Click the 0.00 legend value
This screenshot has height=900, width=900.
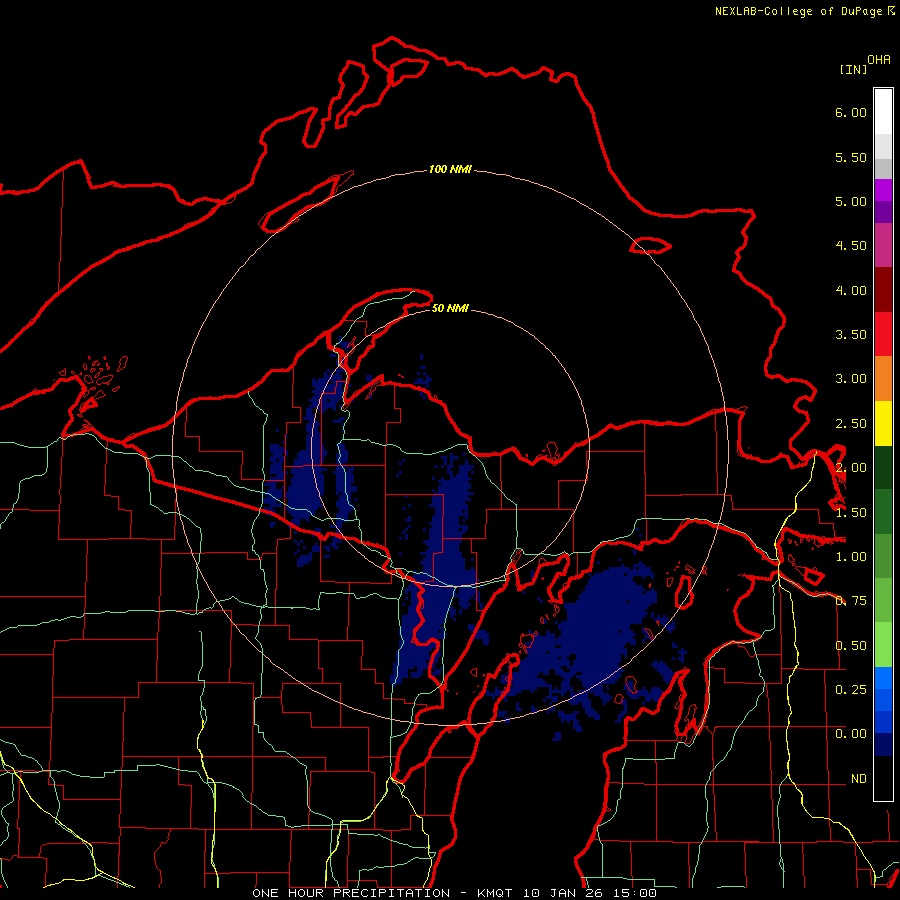851,734
